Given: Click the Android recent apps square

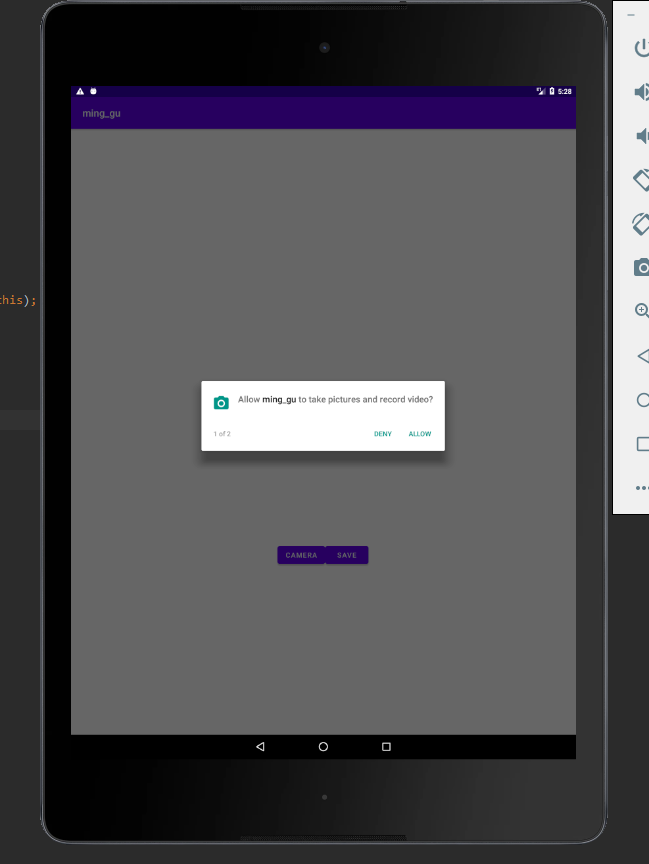Looking at the screenshot, I should click(386, 747).
